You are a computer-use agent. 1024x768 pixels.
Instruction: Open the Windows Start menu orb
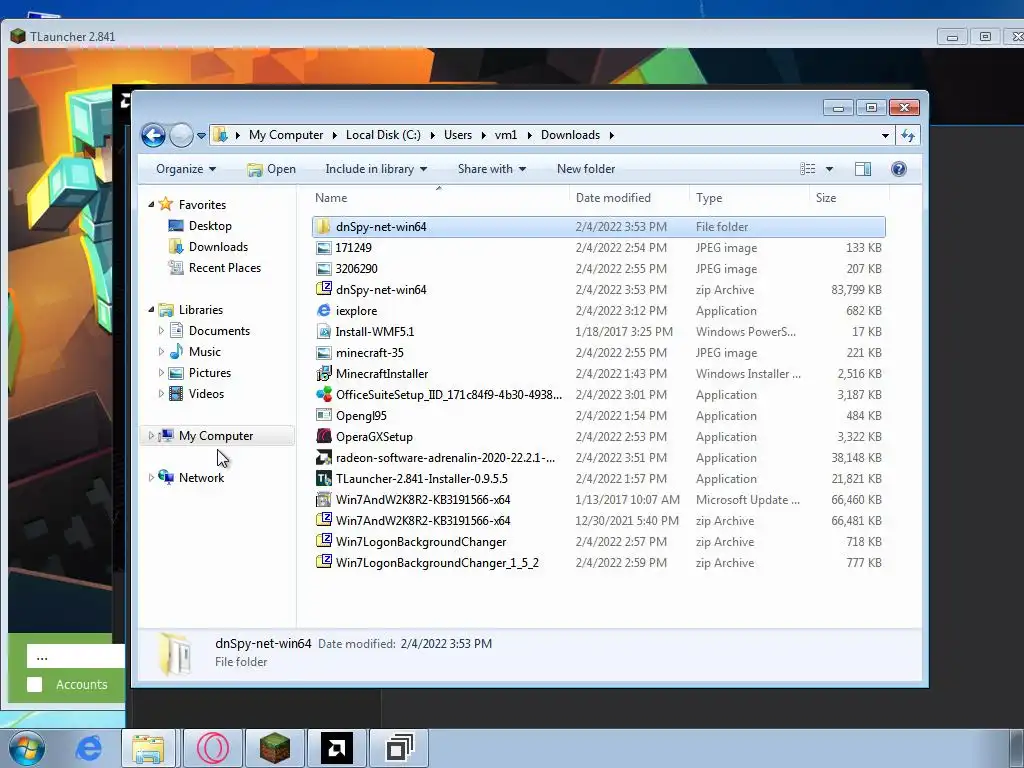click(x=26, y=748)
